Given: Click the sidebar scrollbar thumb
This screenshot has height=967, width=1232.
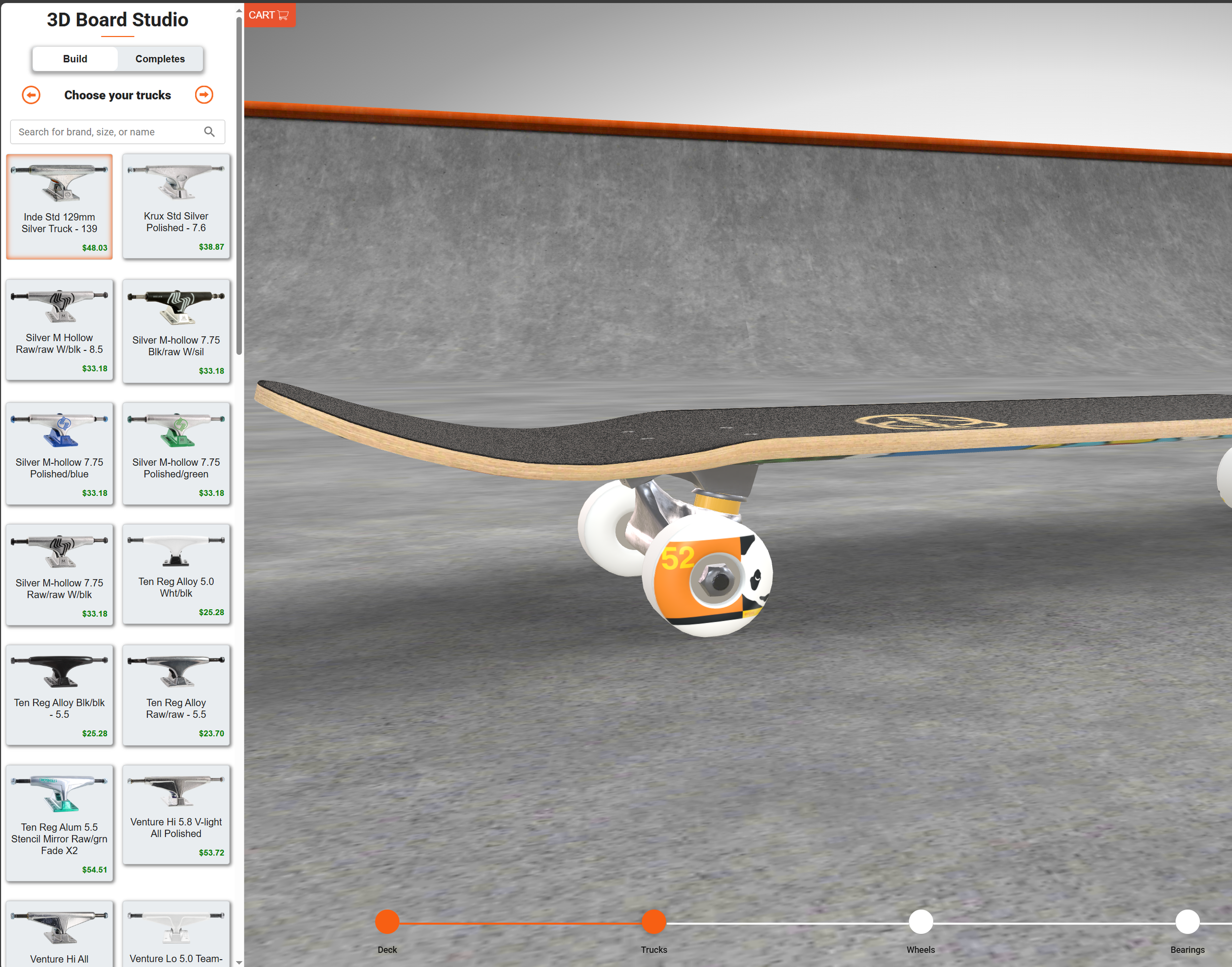Looking at the screenshot, I should click(x=239, y=186).
